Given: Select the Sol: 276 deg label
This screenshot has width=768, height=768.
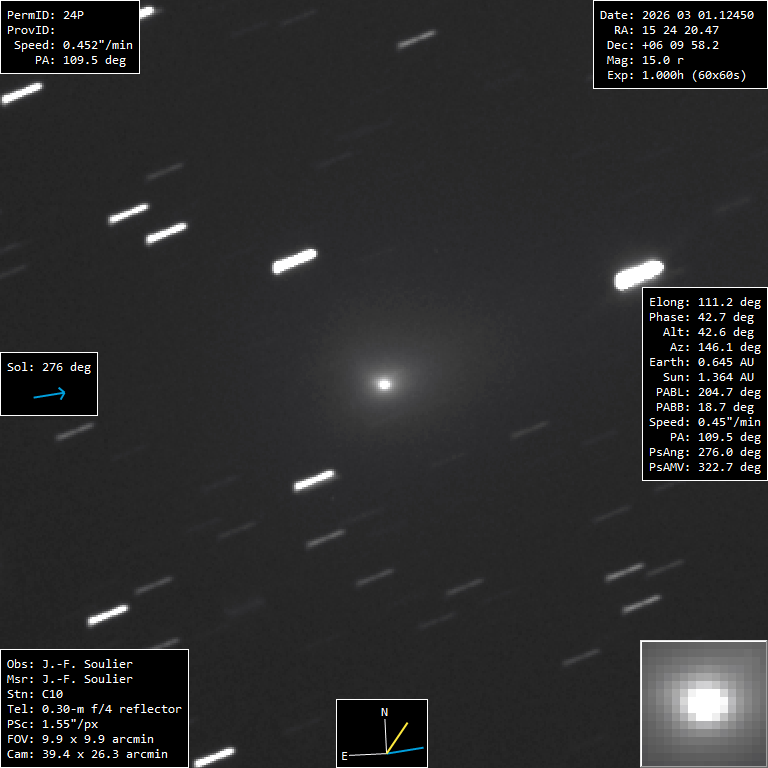Looking at the screenshot, I should (49, 367).
